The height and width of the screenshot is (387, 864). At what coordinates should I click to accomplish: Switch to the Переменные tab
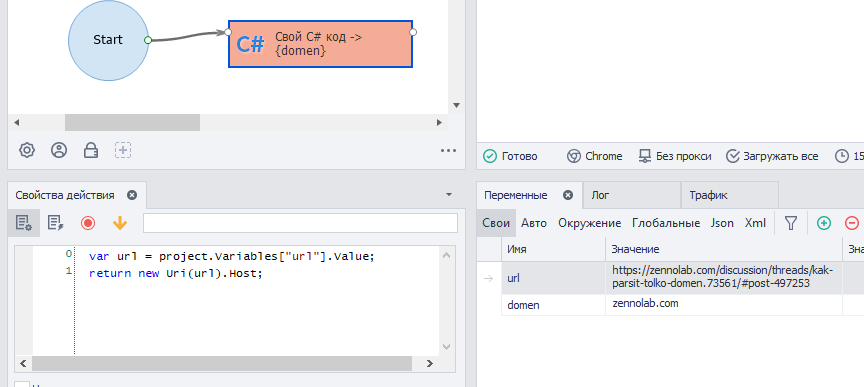516,195
